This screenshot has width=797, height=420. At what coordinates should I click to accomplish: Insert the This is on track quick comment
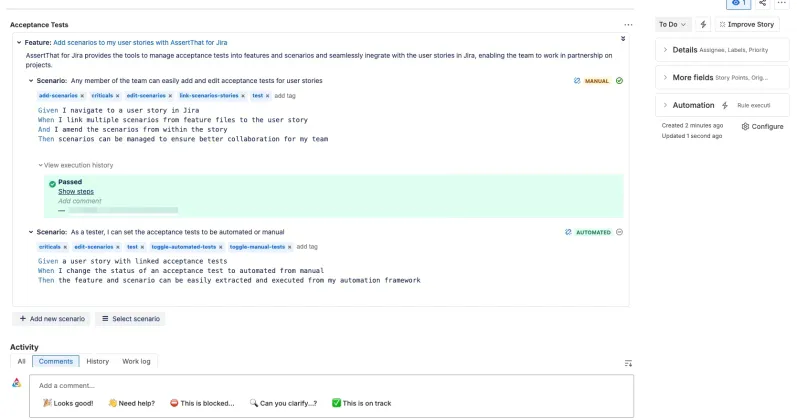[x=361, y=403]
